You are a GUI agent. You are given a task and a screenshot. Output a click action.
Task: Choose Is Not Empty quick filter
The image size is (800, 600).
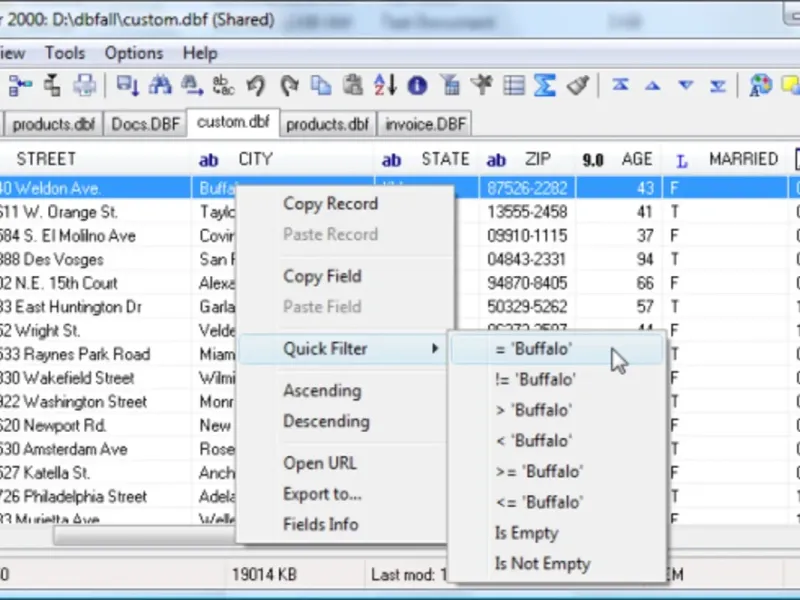click(557, 564)
